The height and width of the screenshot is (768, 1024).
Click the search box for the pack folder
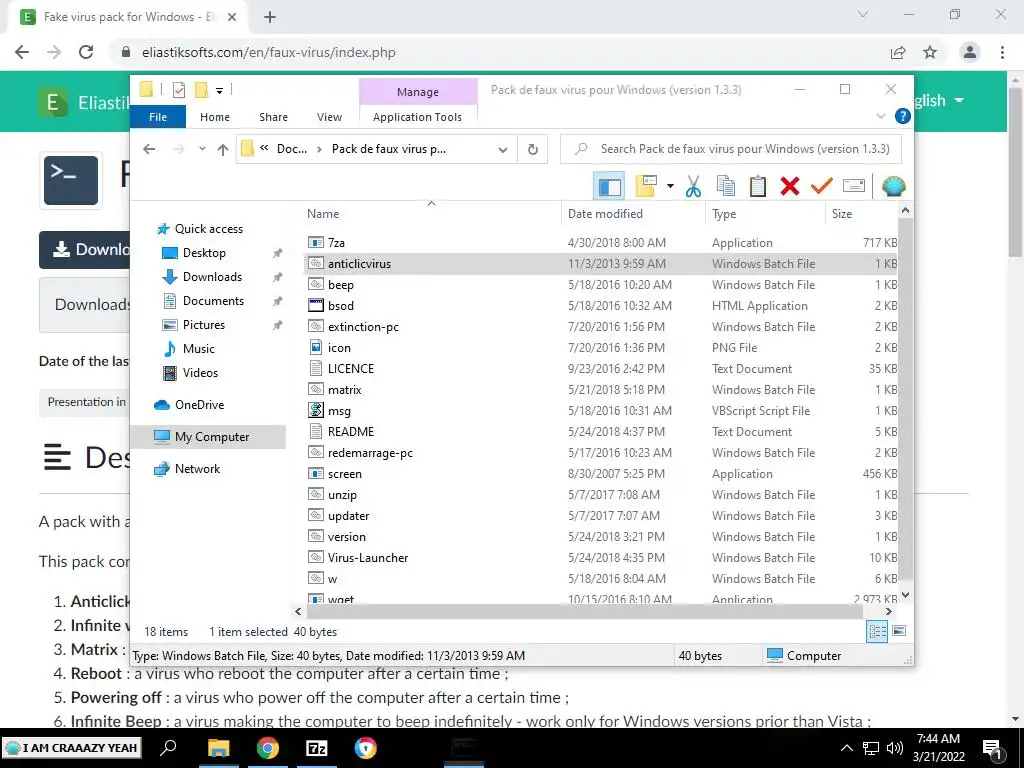click(731, 149)
